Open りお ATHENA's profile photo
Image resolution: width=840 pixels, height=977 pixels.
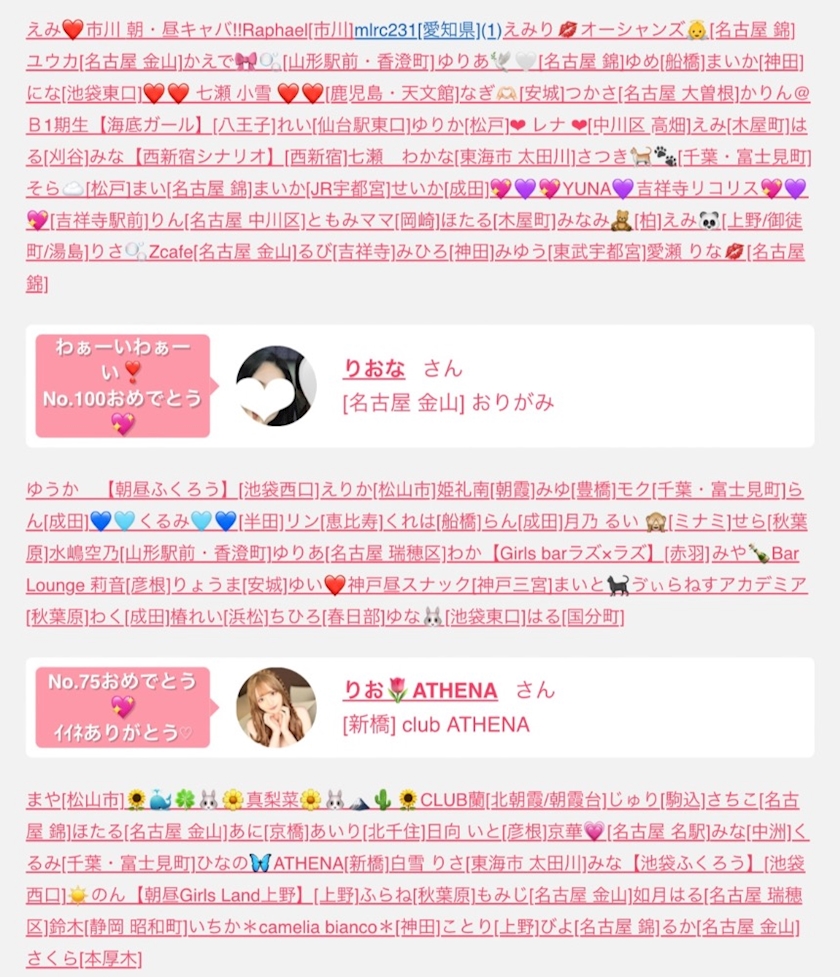276,708
